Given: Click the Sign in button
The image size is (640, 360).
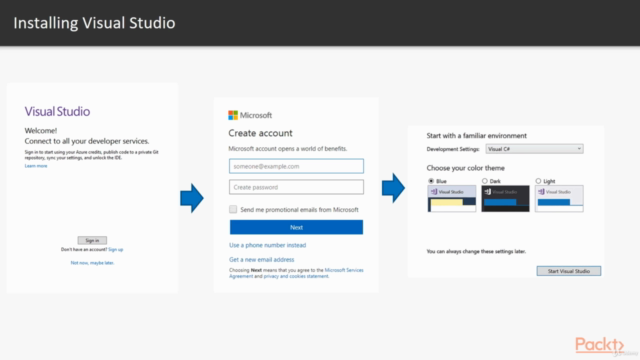Looking at the screenshot, I should [92, 240].
